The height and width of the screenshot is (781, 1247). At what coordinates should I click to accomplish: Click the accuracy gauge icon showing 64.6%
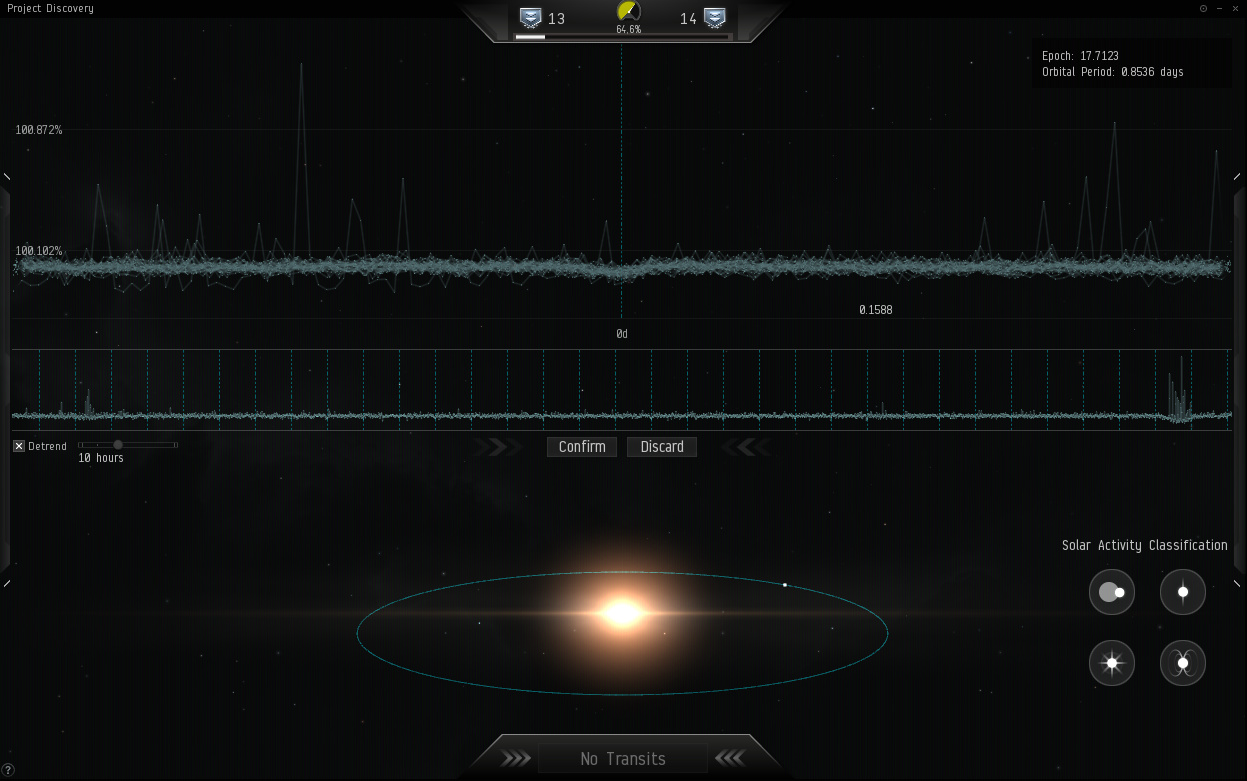click(x=628, y=12)
